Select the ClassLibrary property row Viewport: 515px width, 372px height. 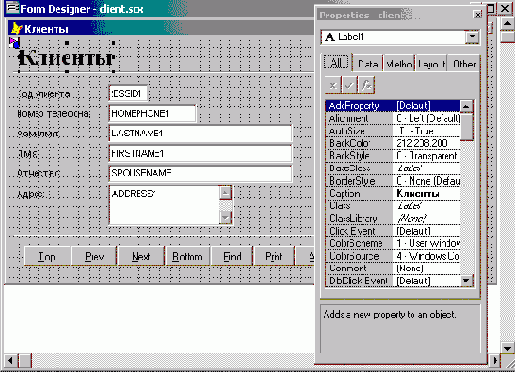[393, 218]
